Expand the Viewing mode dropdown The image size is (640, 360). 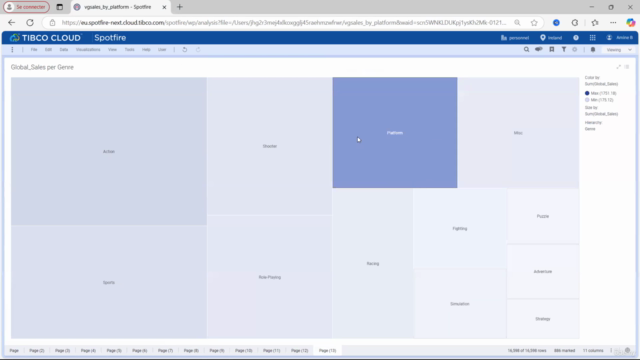coord(618,50)
